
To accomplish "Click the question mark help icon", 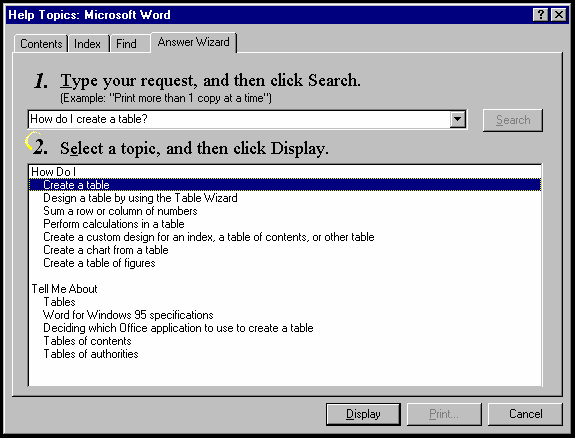I will (541, 15).
